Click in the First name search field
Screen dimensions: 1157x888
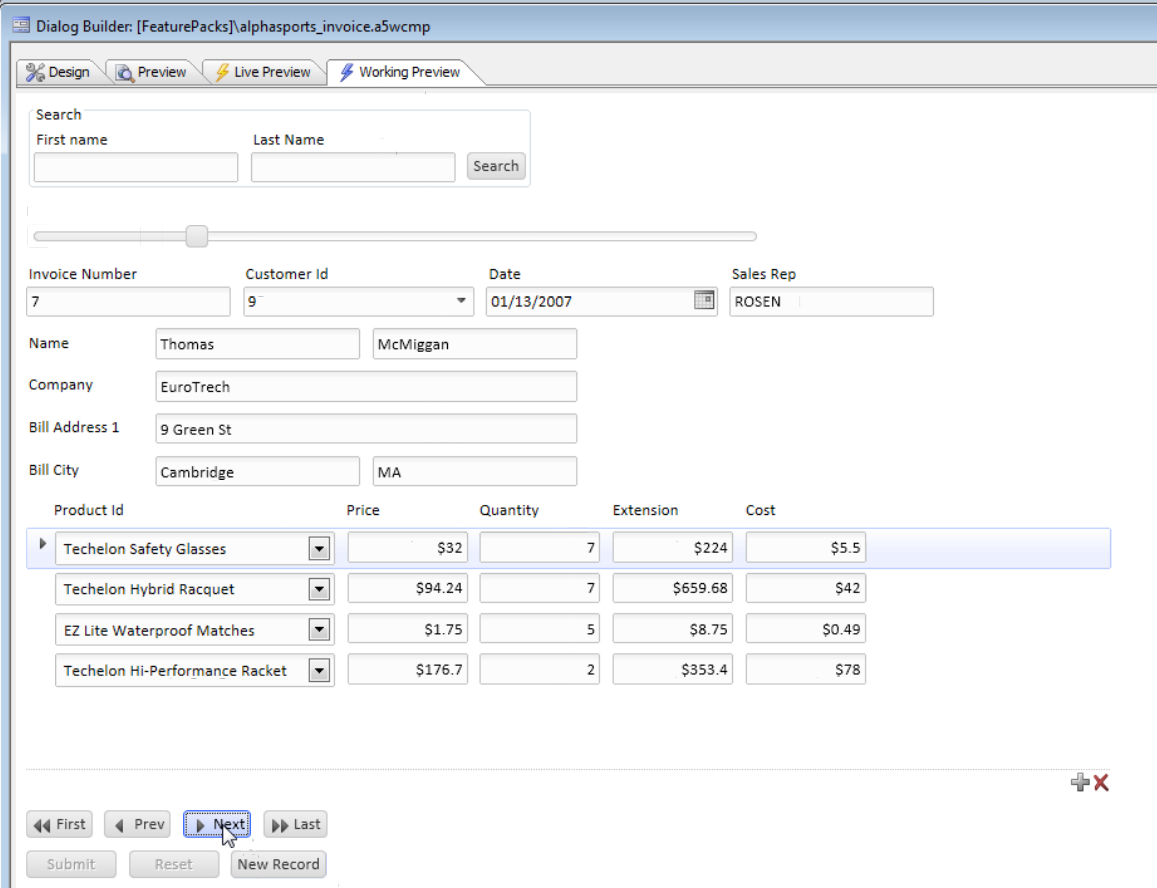click(136, 167)
